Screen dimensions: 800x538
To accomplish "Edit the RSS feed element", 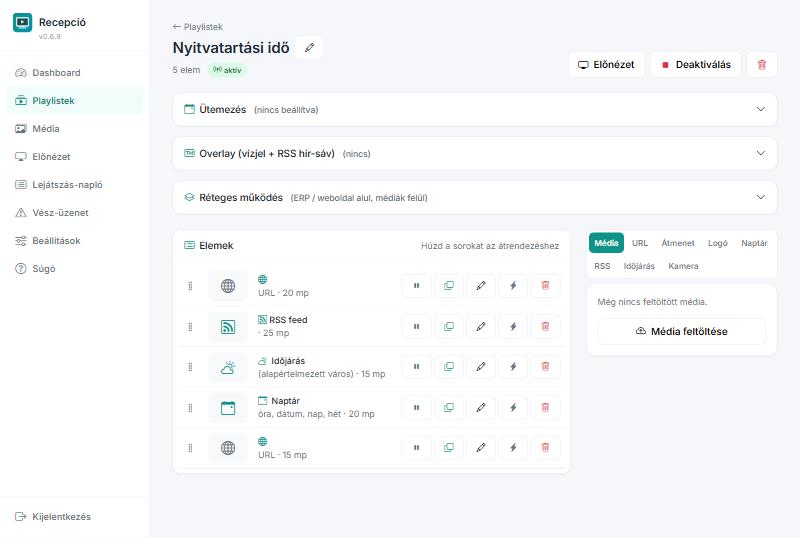I will pos(481,327).
